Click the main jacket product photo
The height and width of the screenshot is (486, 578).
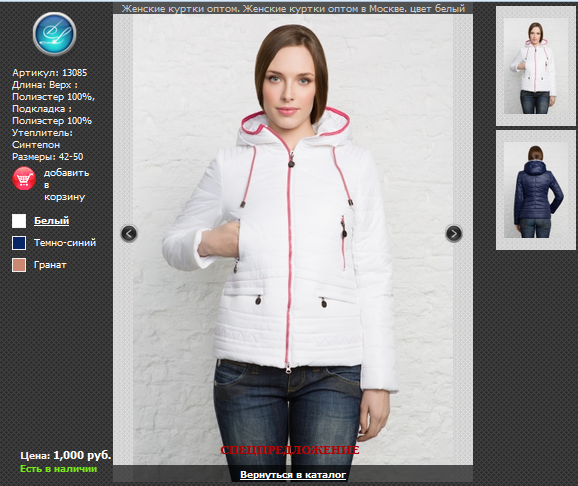(x=293, y=240)
